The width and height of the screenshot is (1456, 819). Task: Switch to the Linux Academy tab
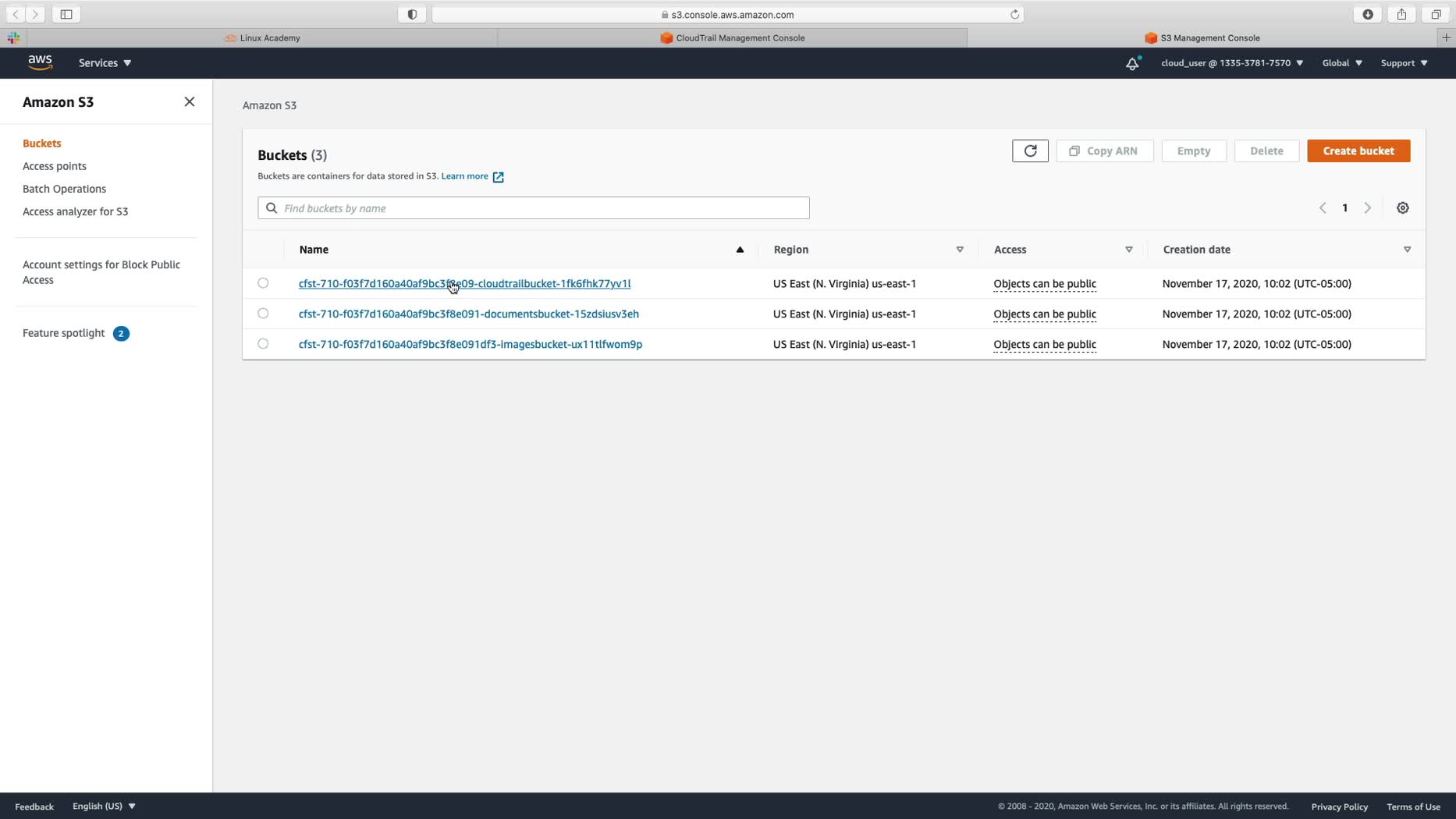[262, 37]
